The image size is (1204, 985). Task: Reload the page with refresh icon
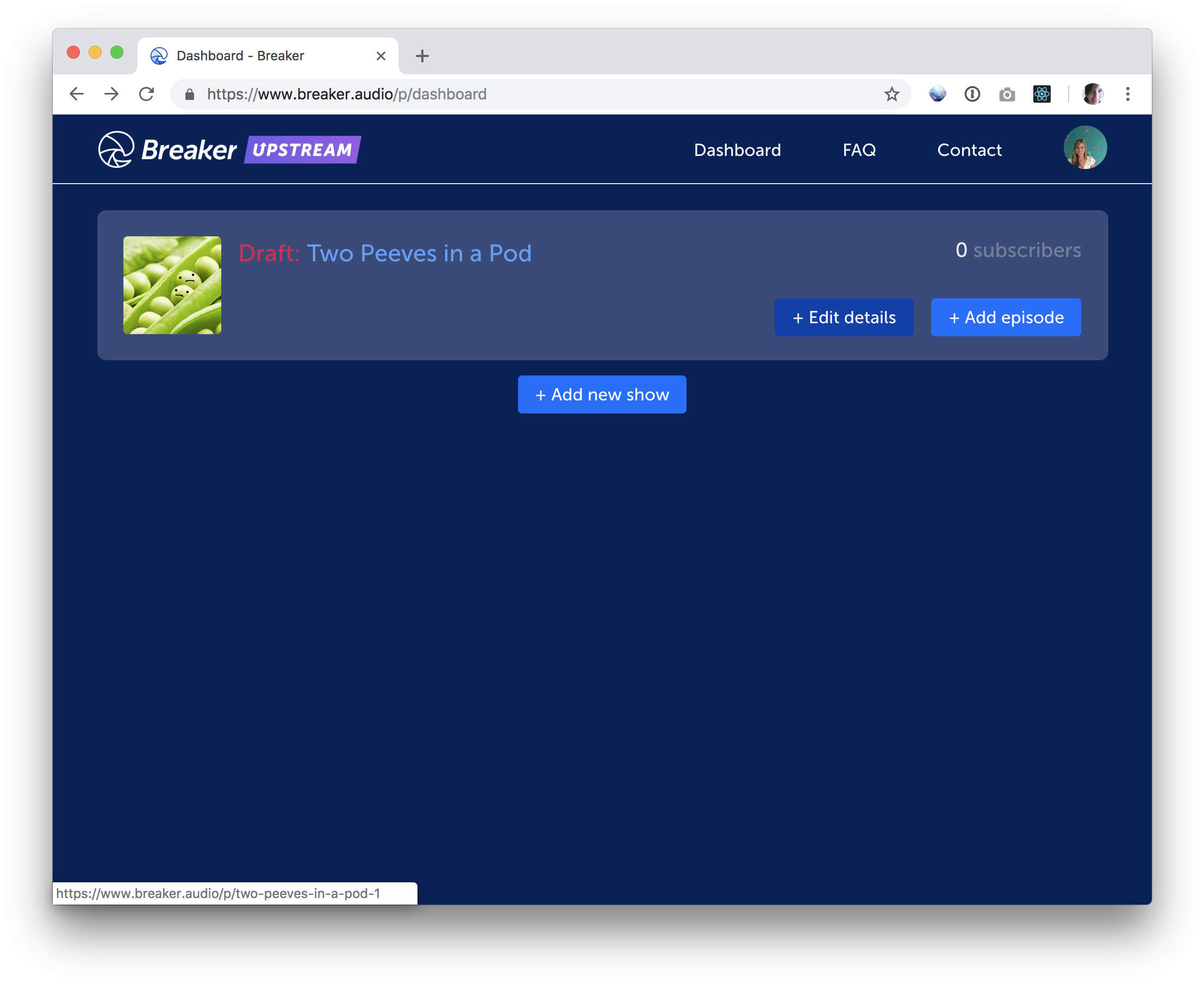click(x=146, y=93)
